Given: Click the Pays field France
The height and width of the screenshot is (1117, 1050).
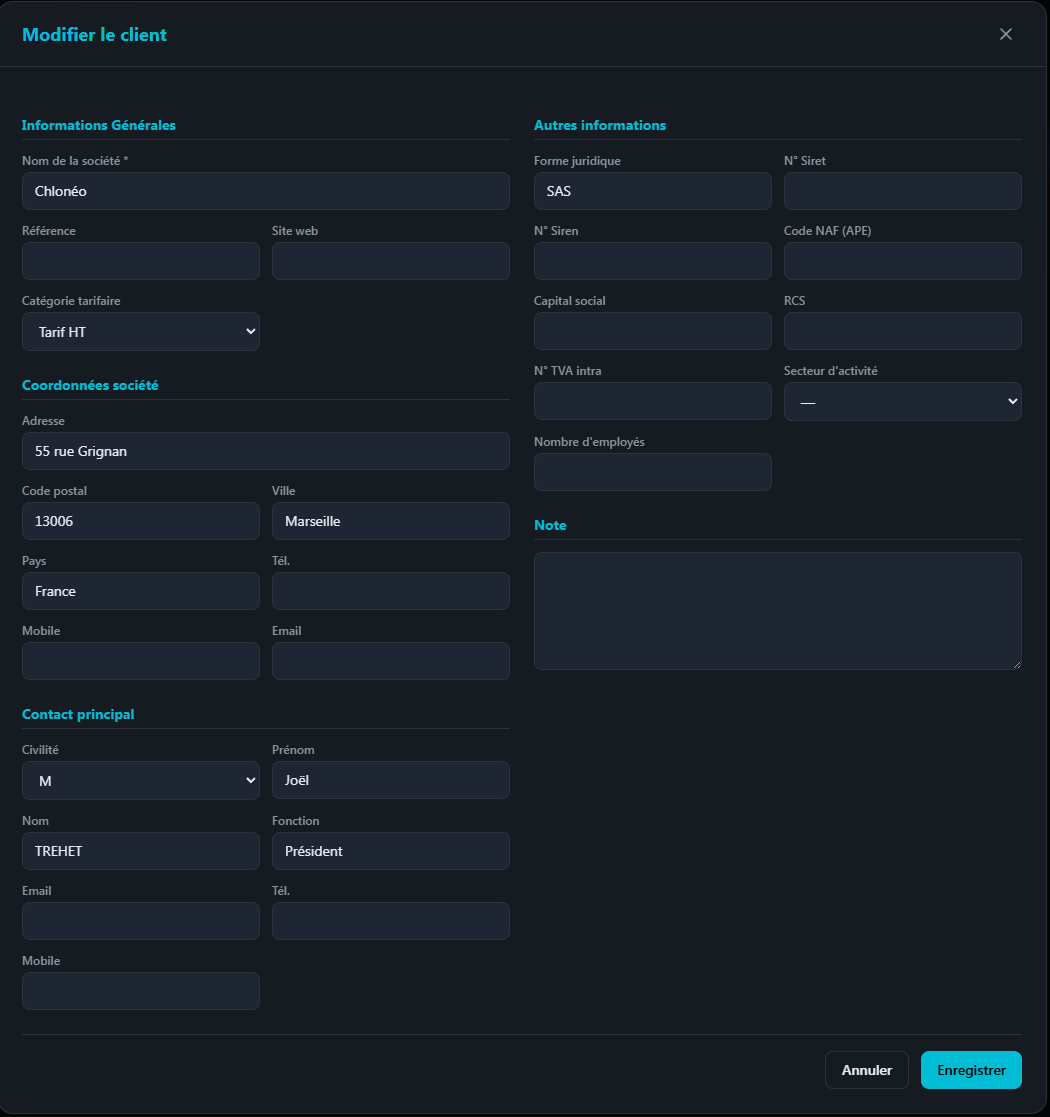Looking at the screenshot, I should pyautogui.click(x=141, y=591).
